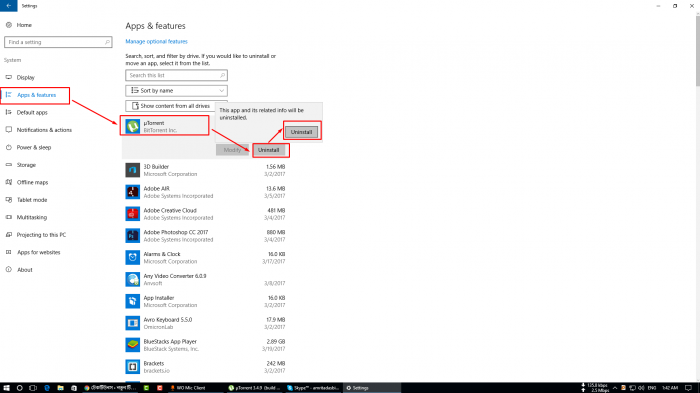The image size is (700, 393).
Task: Open Cortana from the taskbar
Action: point(20,388)
